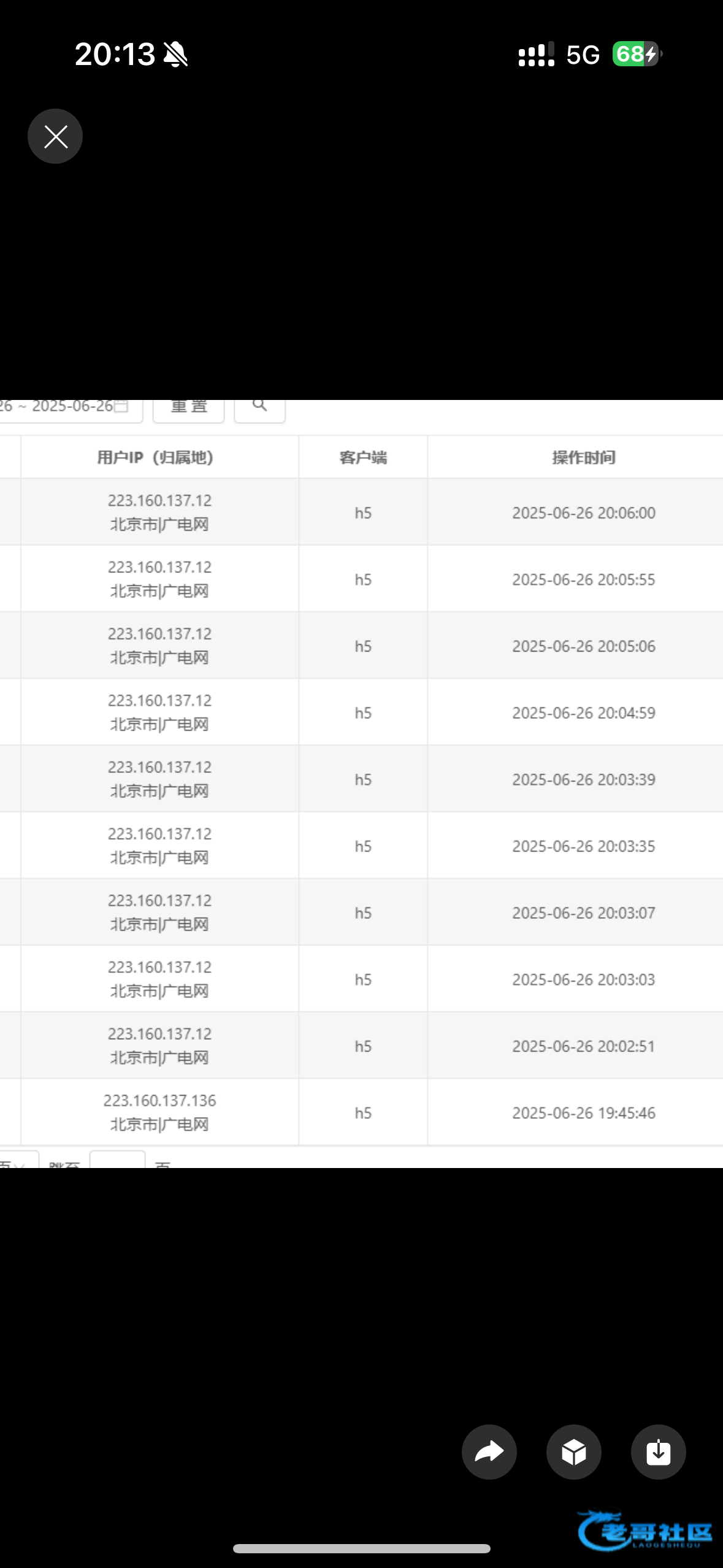Click the jump-to-page input box
The image size is (723, 1568).
pyautogui.click(x=117, y=1161)
